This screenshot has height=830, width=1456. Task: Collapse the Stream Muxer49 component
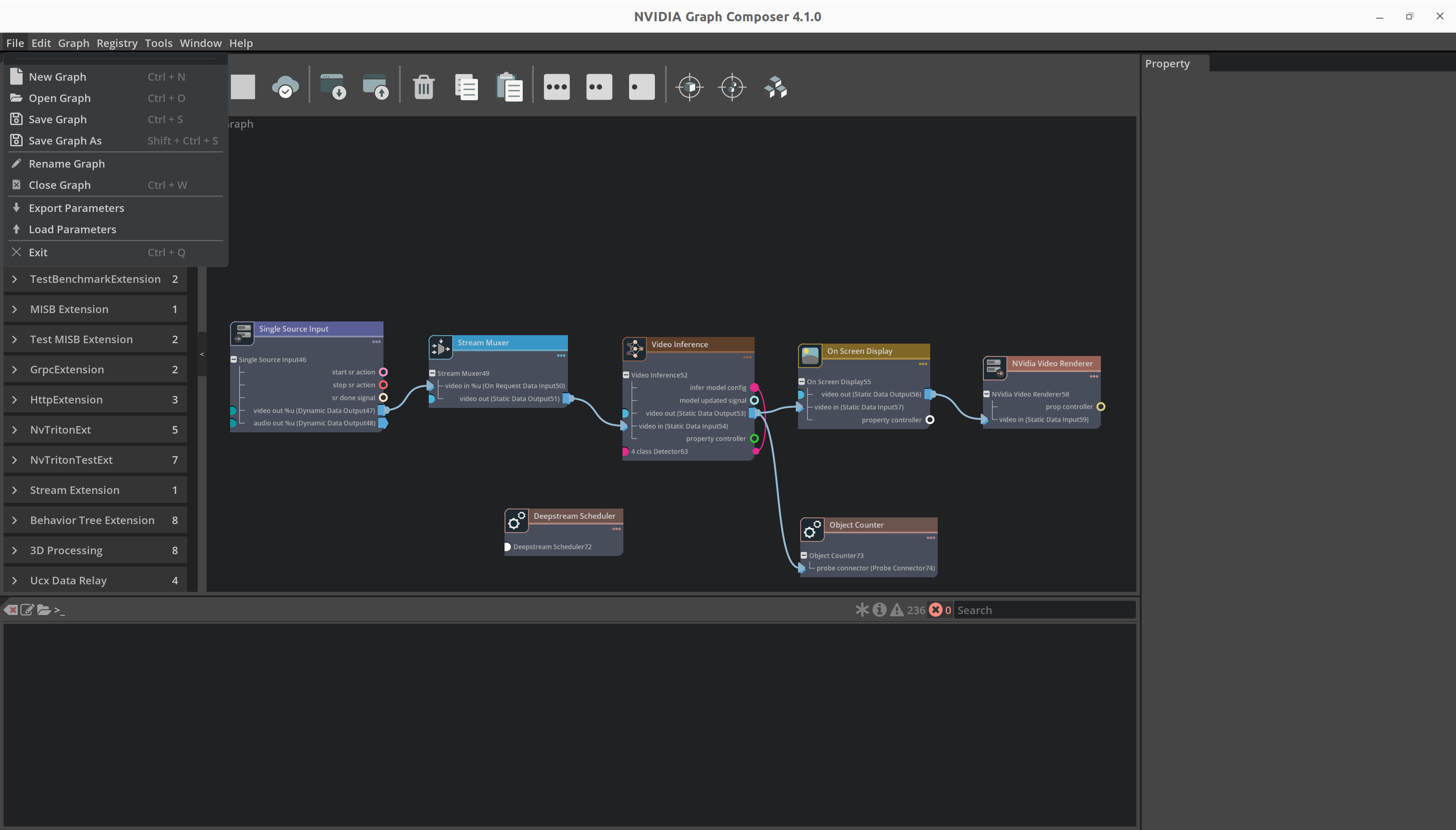point(432,373)
